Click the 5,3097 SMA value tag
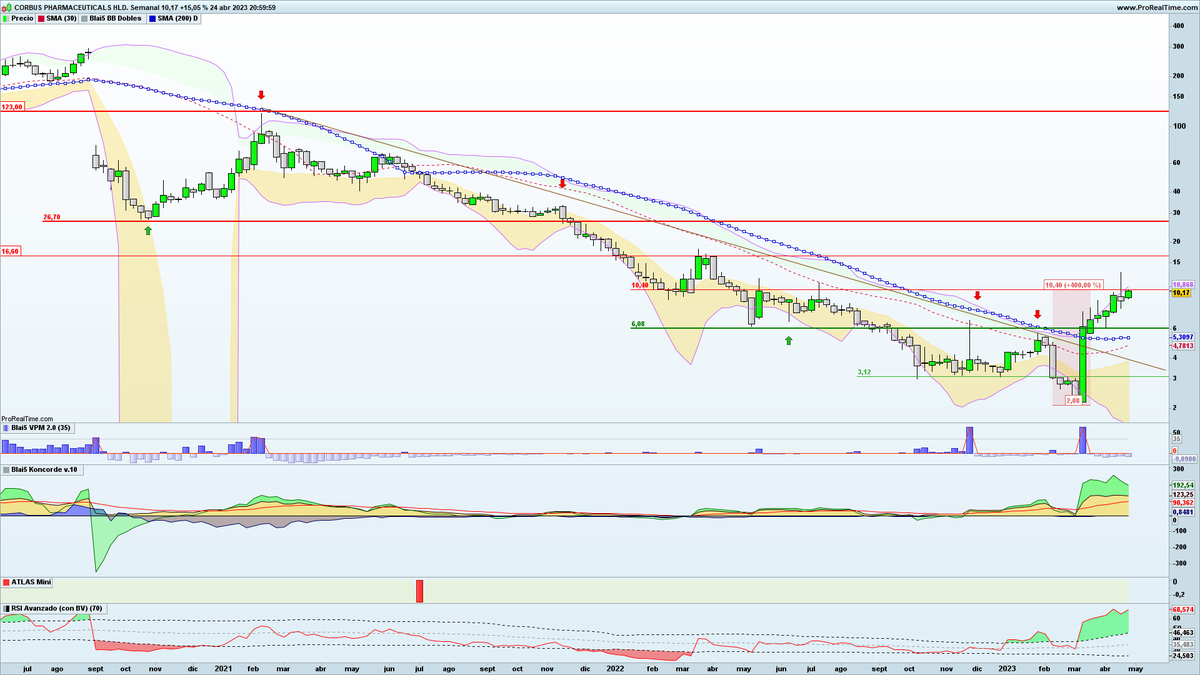The width and height of the screenshot is (1200, 675). pyautogui.click(x=1181, y=338)
